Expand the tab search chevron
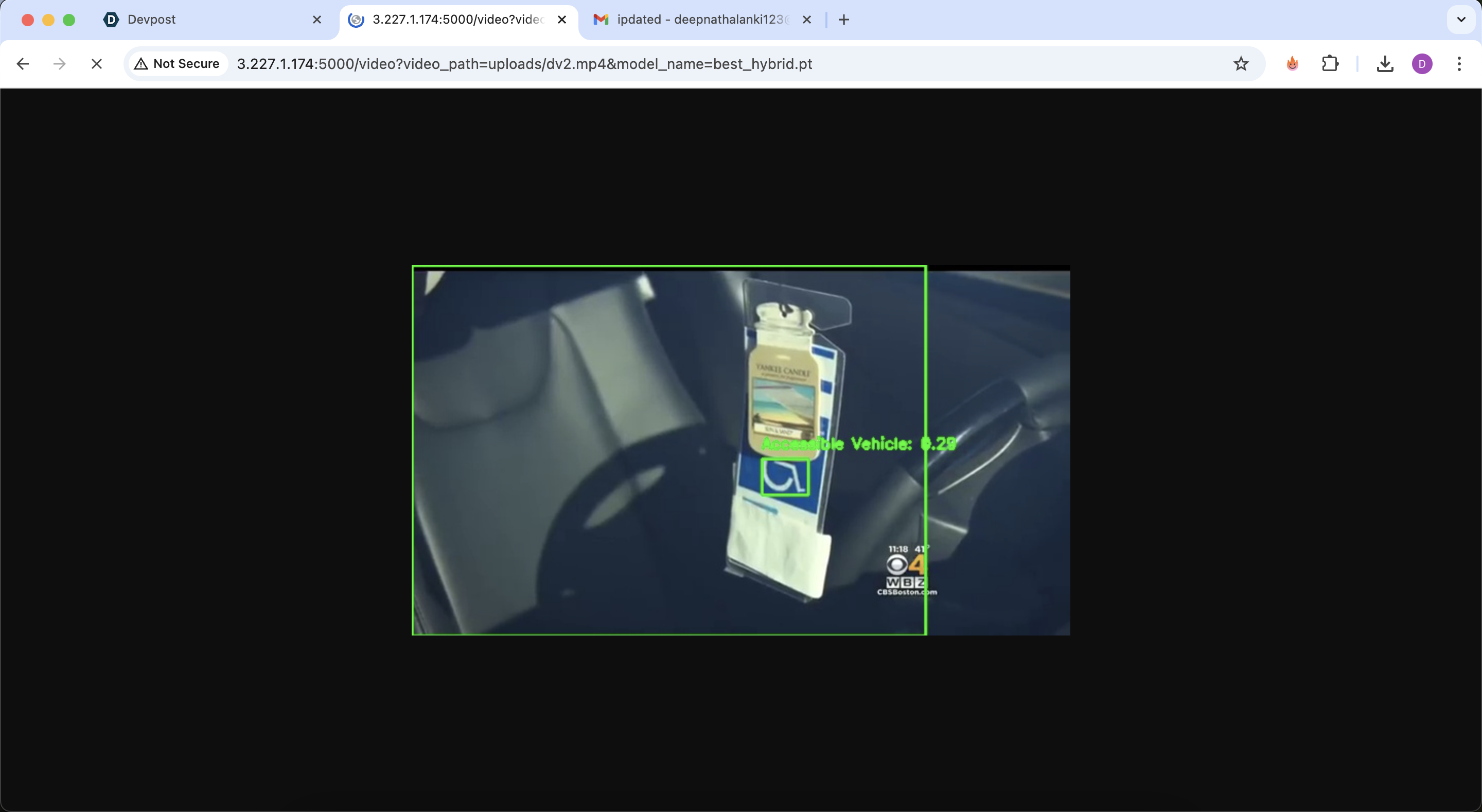The width and height of the screenshot is (1482, 812). click(1461, 20)
